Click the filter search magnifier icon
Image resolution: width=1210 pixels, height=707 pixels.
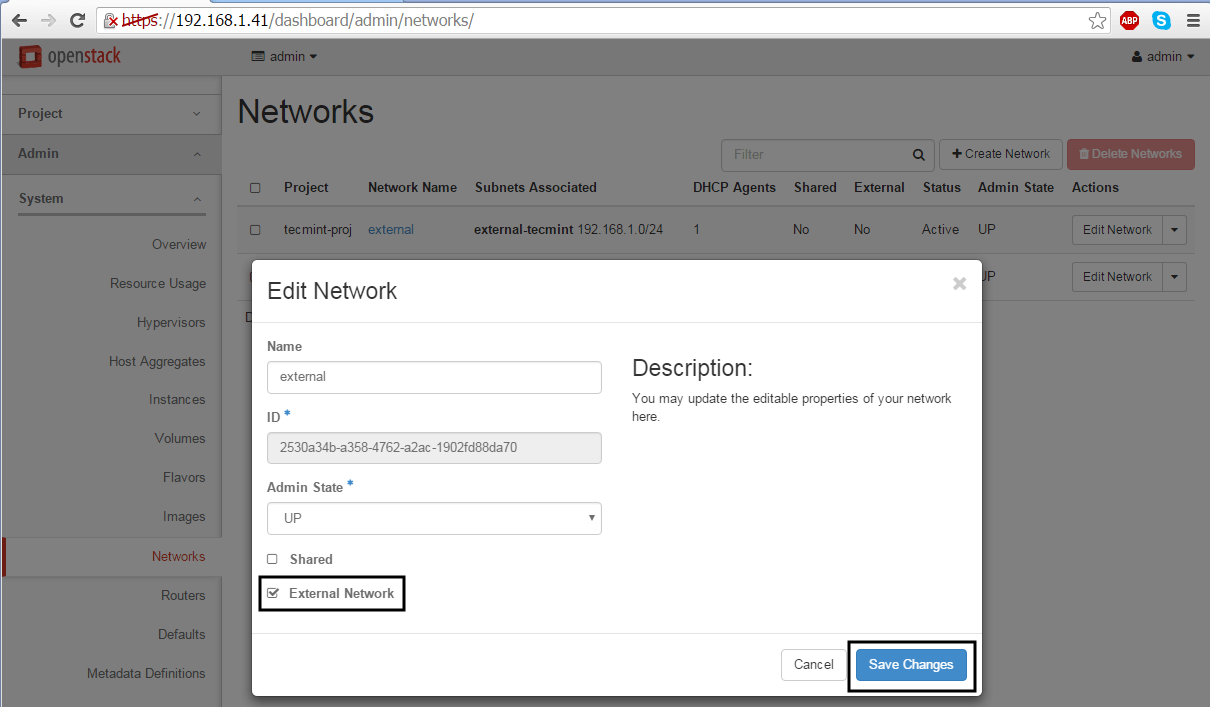(x=918, y=155)
